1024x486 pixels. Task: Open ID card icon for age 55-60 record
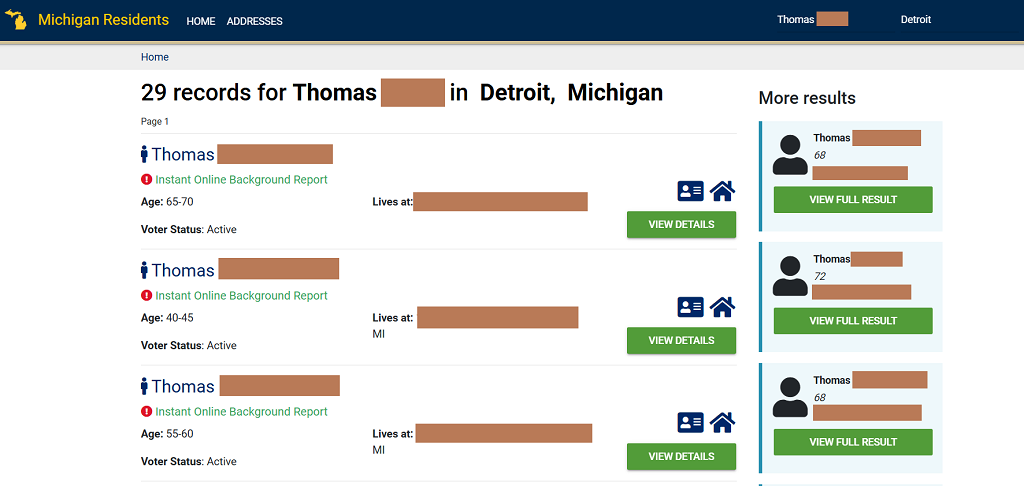[x=690, y=423]
